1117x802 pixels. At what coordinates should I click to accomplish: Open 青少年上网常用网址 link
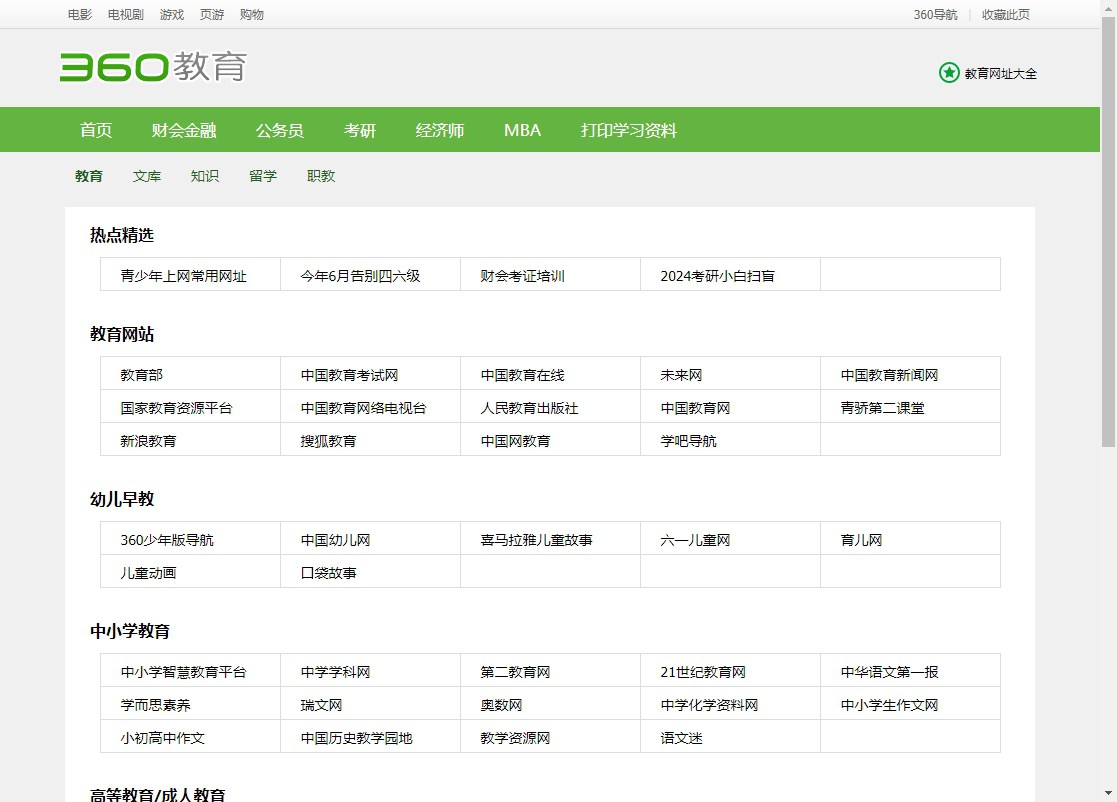(x=183, y=276)
